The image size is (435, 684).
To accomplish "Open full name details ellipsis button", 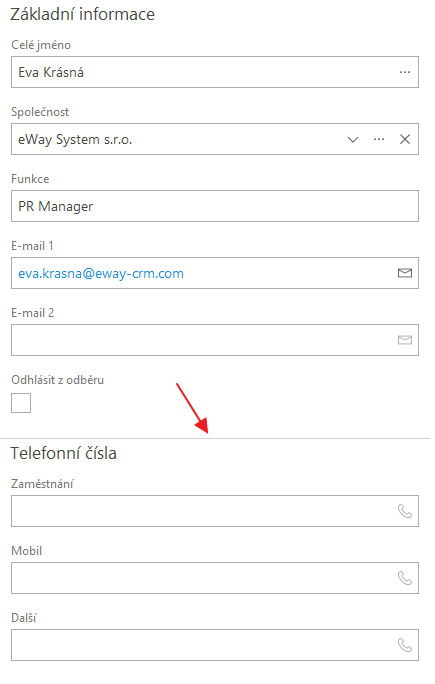I will [404, 72].
